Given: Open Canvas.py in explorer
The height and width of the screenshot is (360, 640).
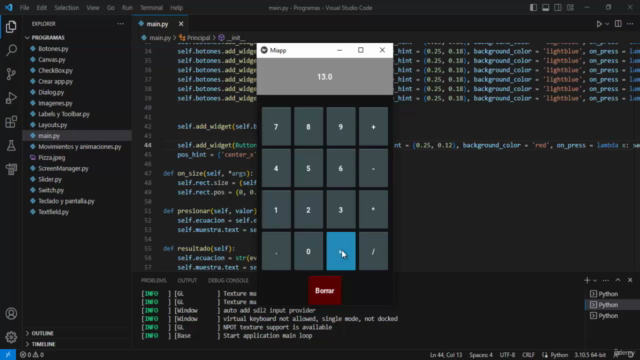Looking at the screenshot, I should click(x=51, y=60).
